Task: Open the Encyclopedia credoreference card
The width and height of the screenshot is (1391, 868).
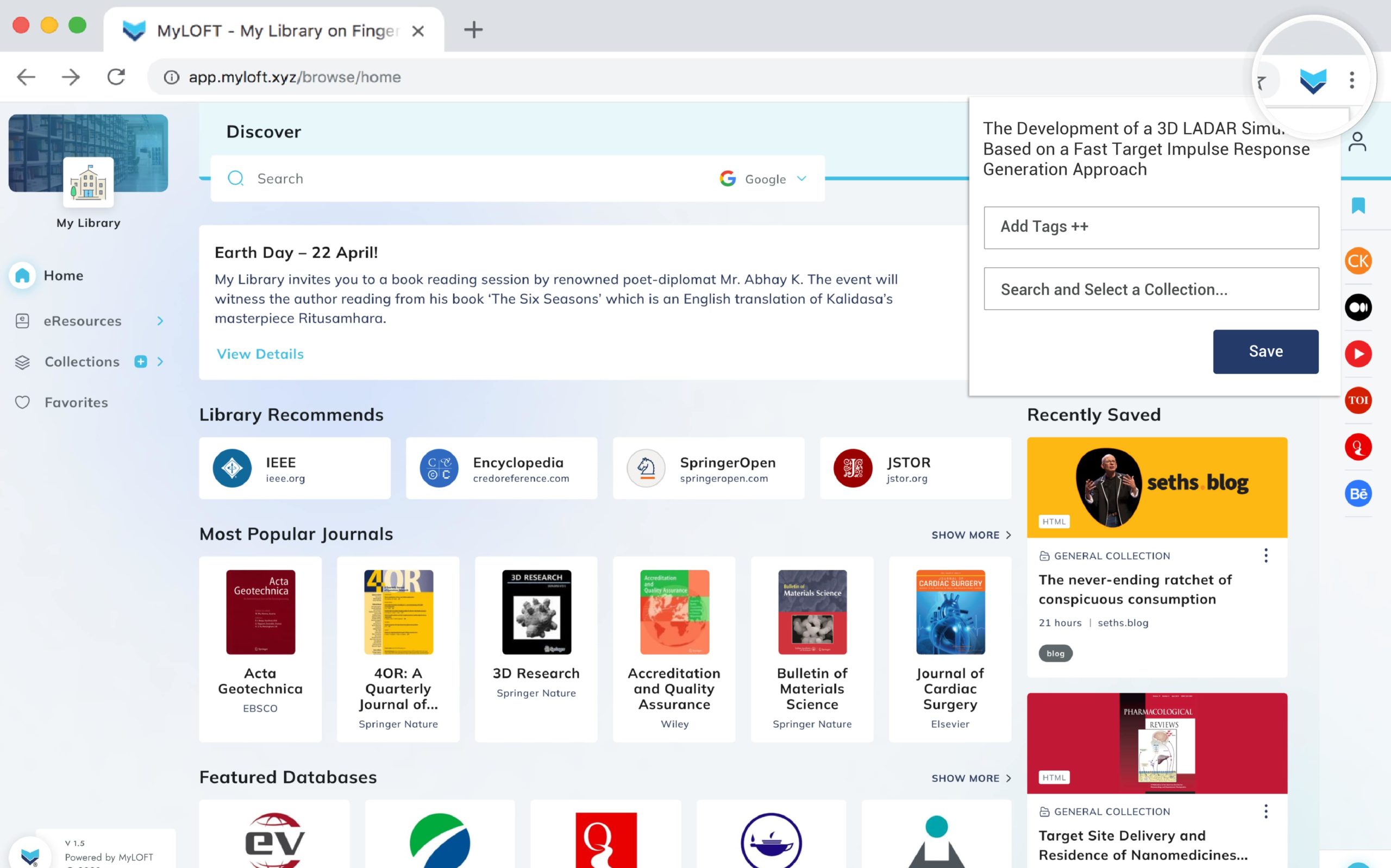Action: point(501,468)
